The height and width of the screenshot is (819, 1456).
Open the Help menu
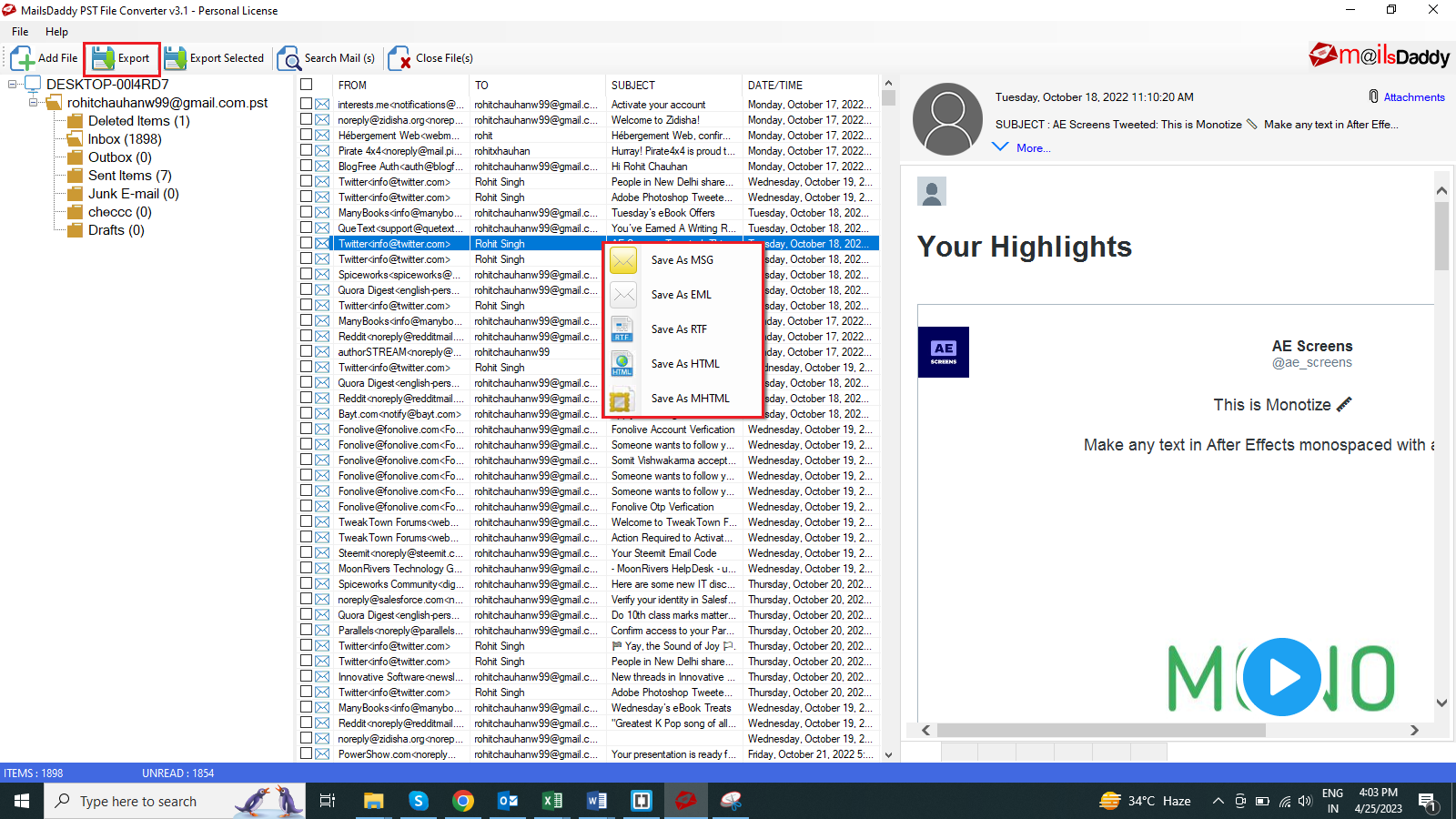coord(56,32)
